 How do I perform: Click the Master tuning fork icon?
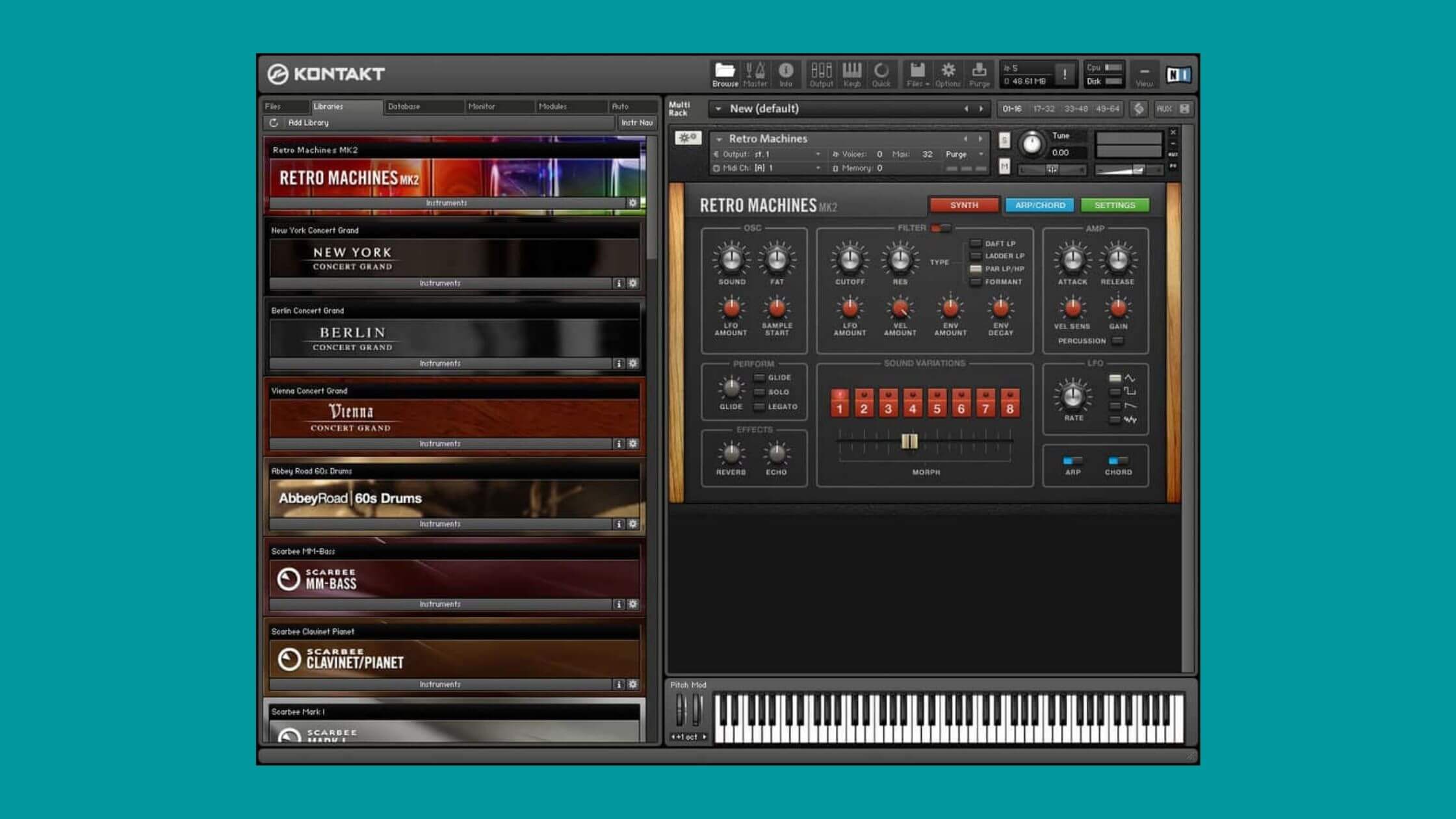[x=756, y=71]
